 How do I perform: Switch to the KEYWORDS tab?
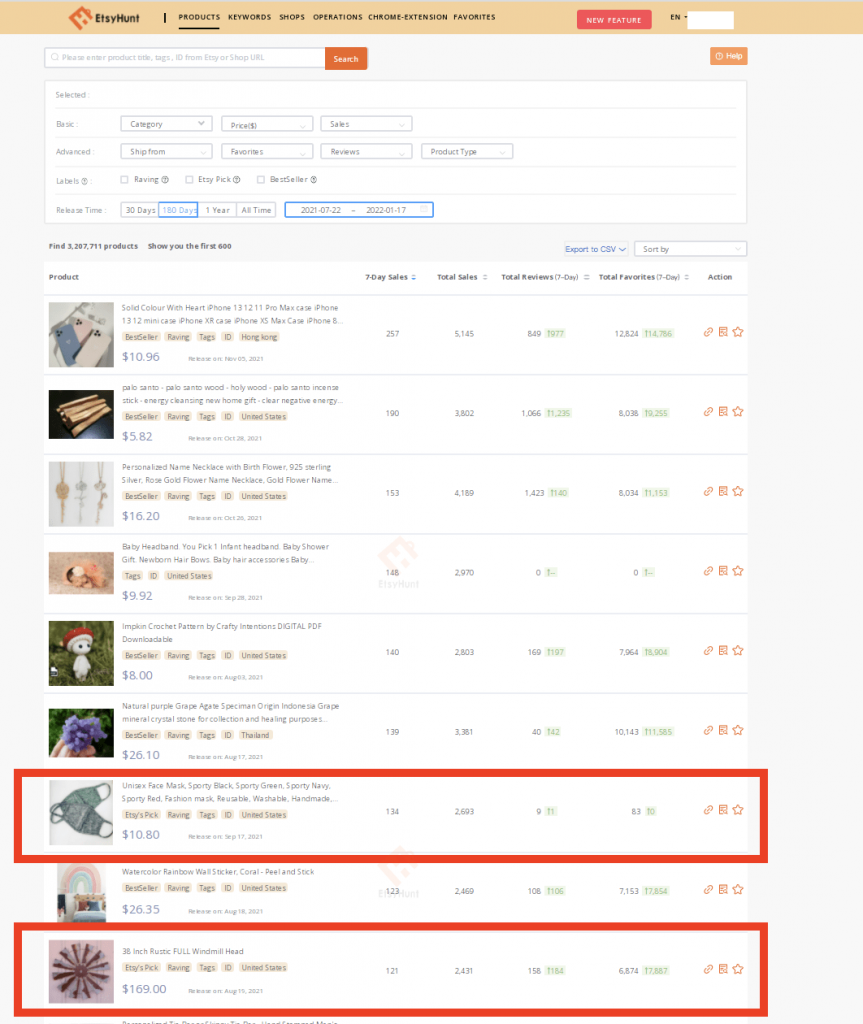pyautogui.click(x=249, y=17)
